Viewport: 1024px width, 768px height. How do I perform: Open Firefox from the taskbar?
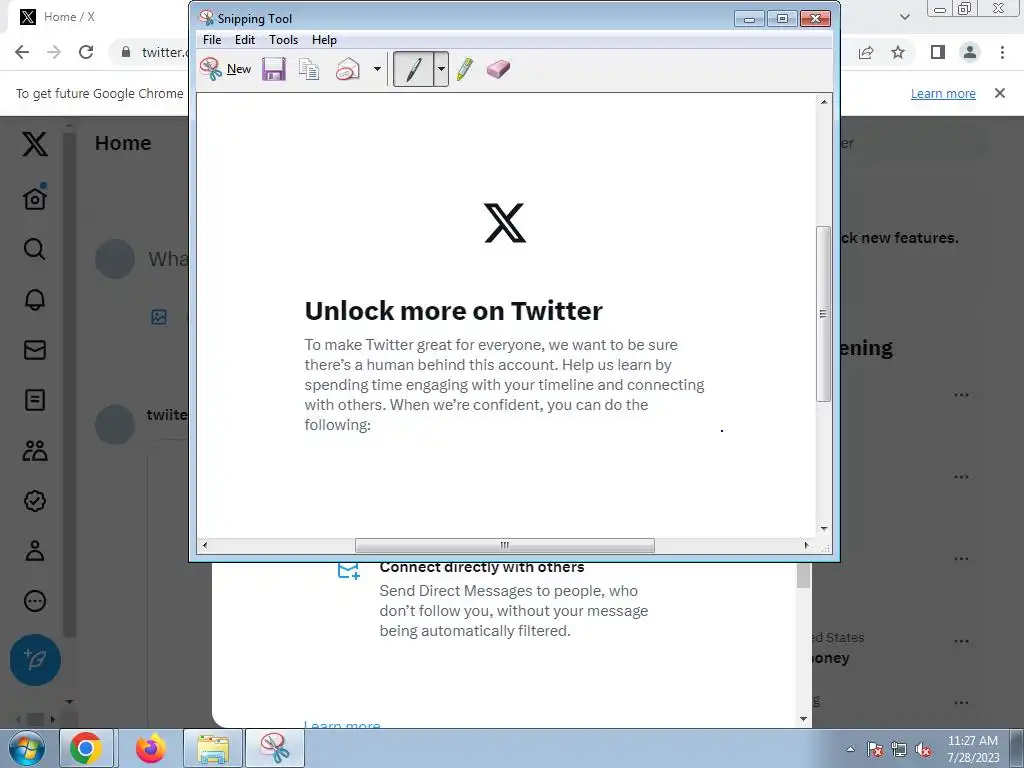point(150,748)
